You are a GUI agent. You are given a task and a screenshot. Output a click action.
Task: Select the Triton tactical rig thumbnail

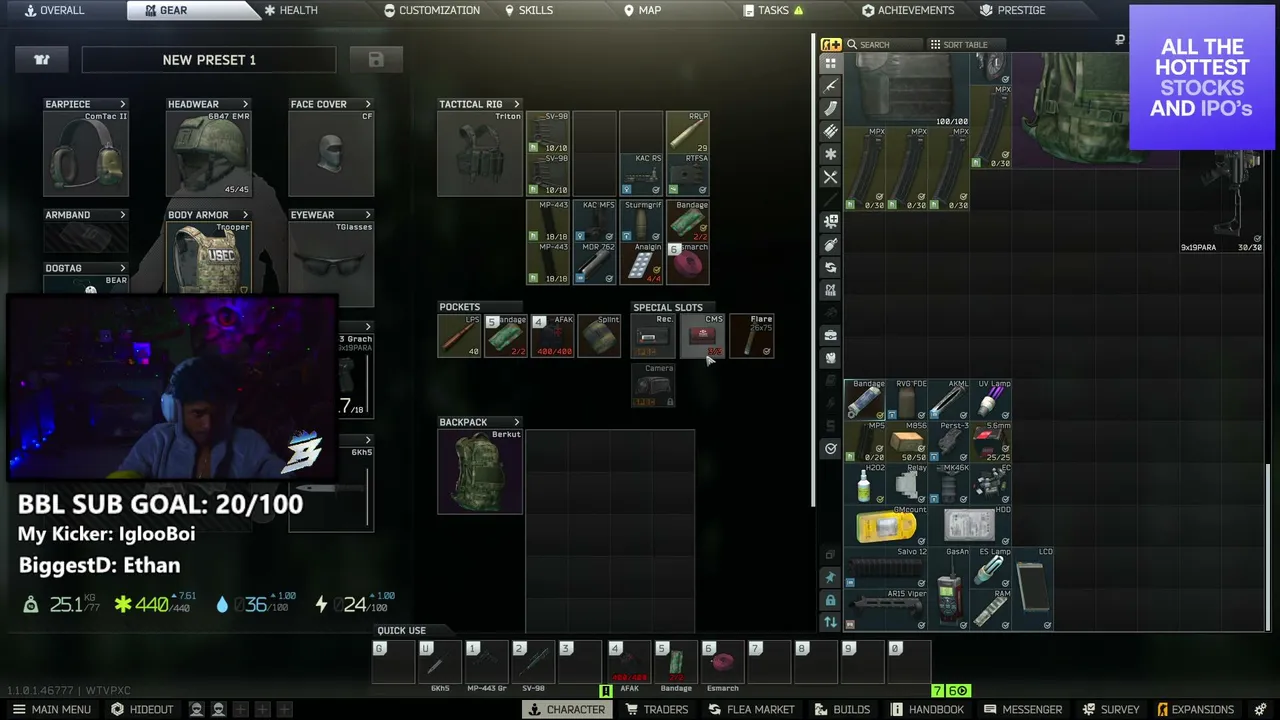480,153
